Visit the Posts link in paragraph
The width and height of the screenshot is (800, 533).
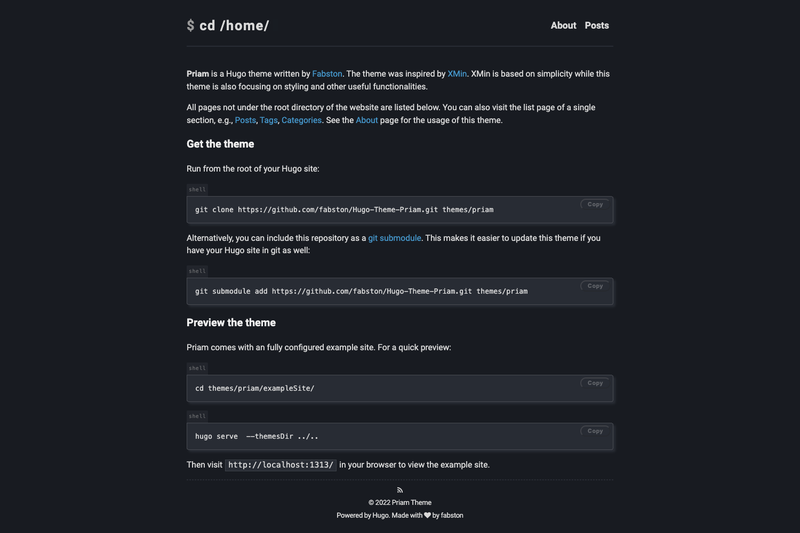click(245, 120)
